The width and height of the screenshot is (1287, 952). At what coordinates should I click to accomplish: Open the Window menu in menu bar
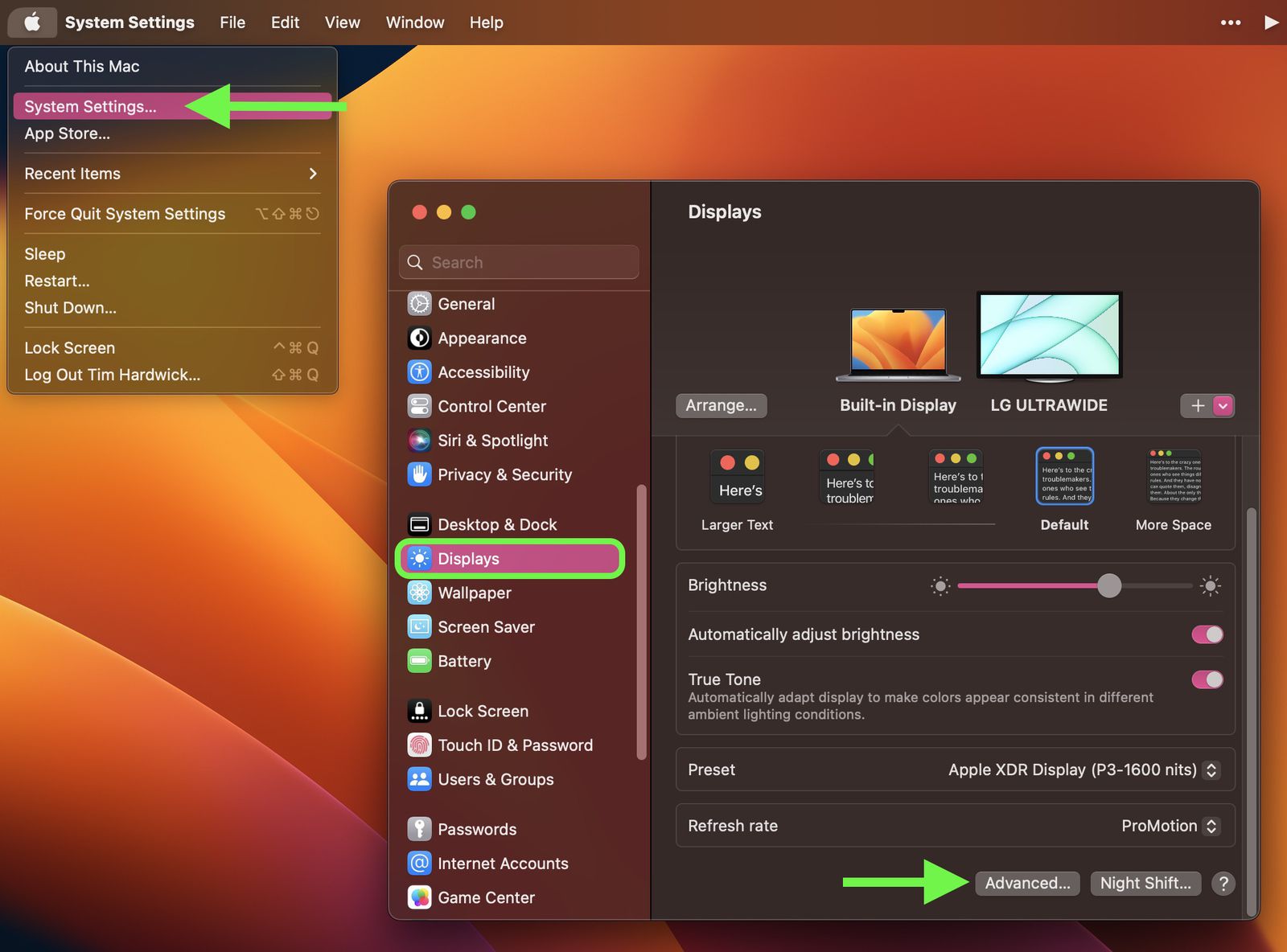click(x=414, y=23)
